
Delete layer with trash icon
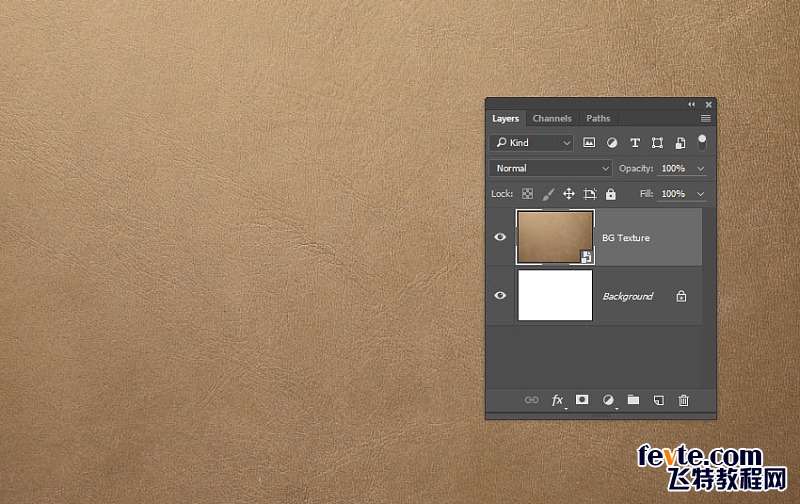click(684, 400)
